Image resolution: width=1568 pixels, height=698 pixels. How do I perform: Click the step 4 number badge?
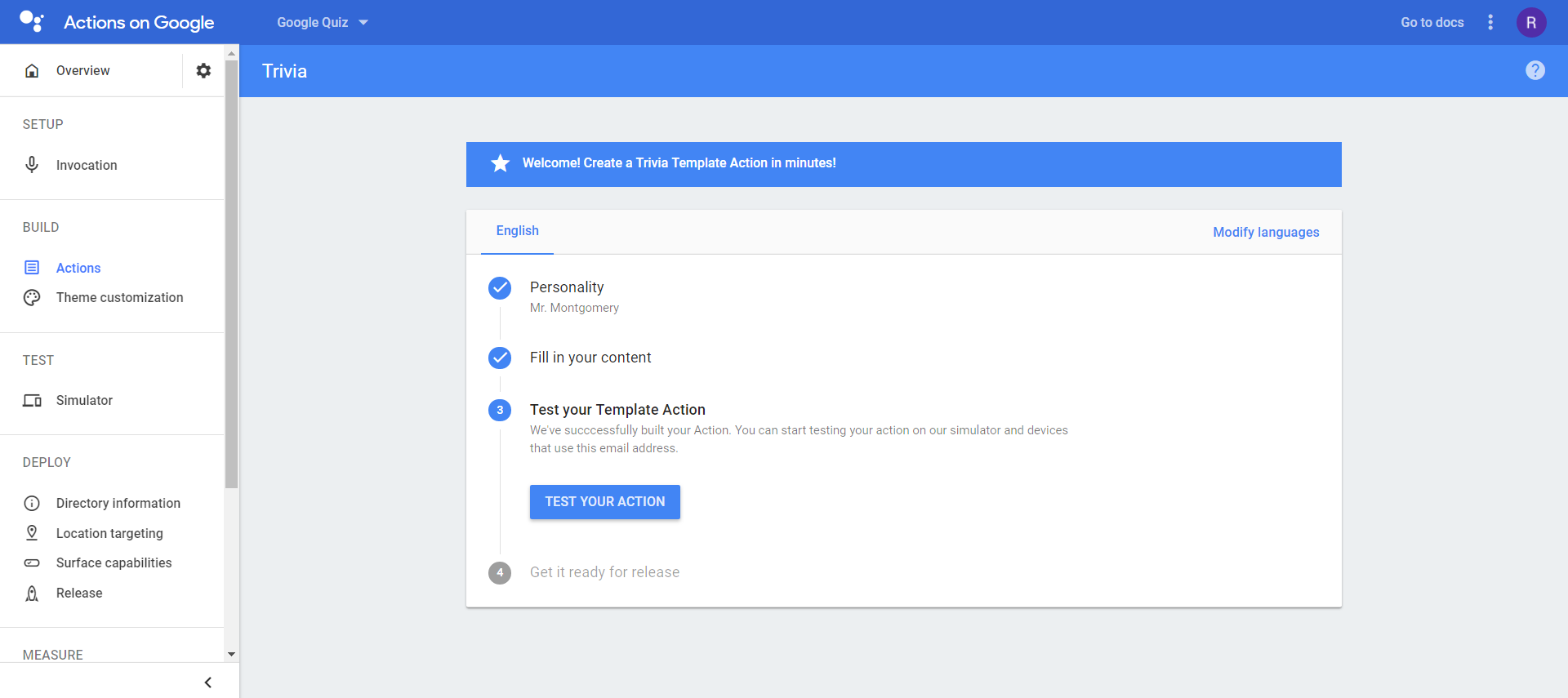pos(500,572)
